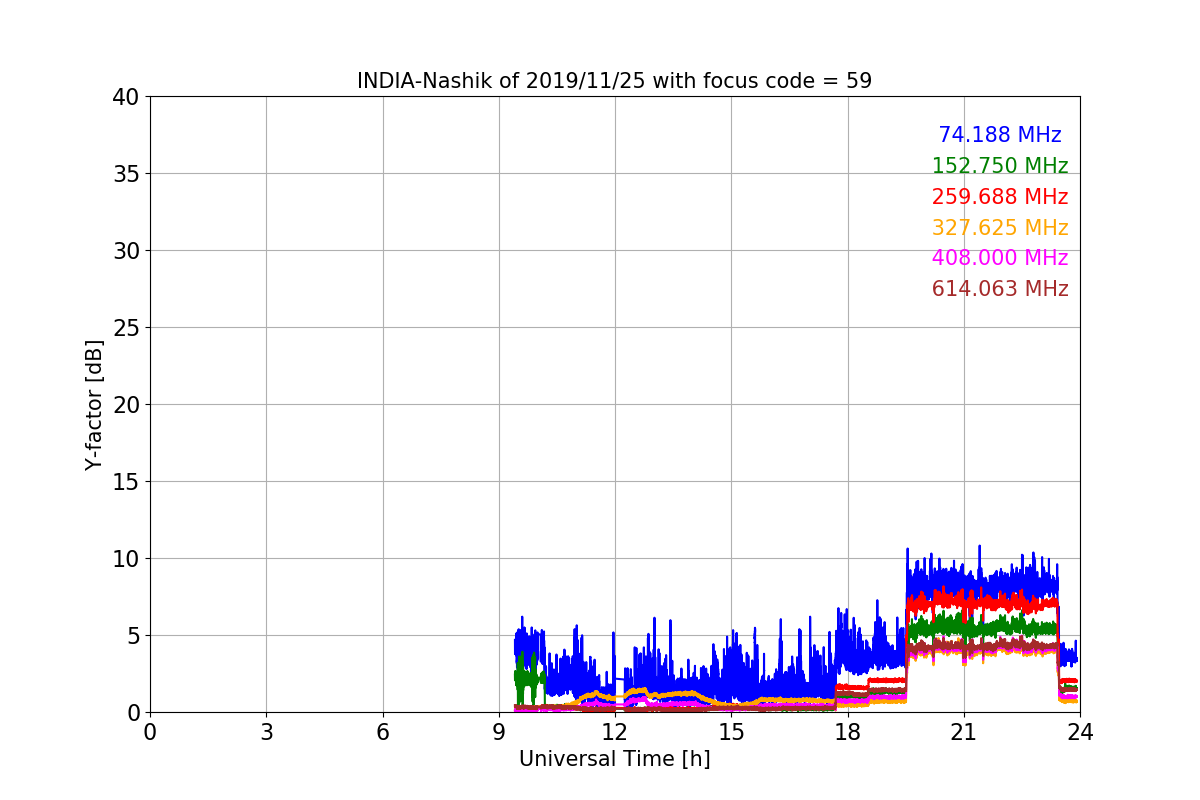
Task: Click the y-axis tick label 15
Action: (x=126, y=482)
